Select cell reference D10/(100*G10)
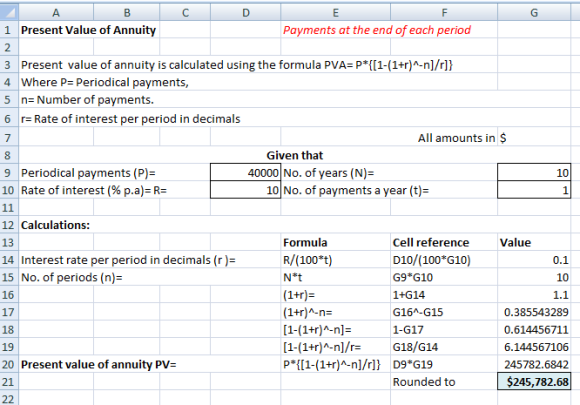 (431, 260)
